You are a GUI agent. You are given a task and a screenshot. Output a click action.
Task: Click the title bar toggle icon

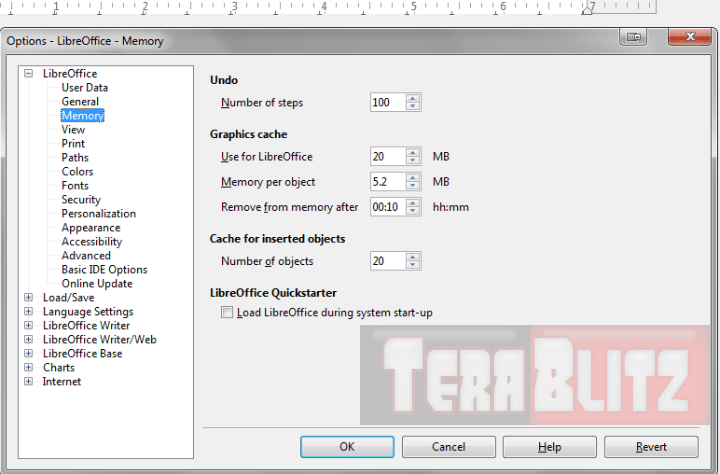[633, 37]
